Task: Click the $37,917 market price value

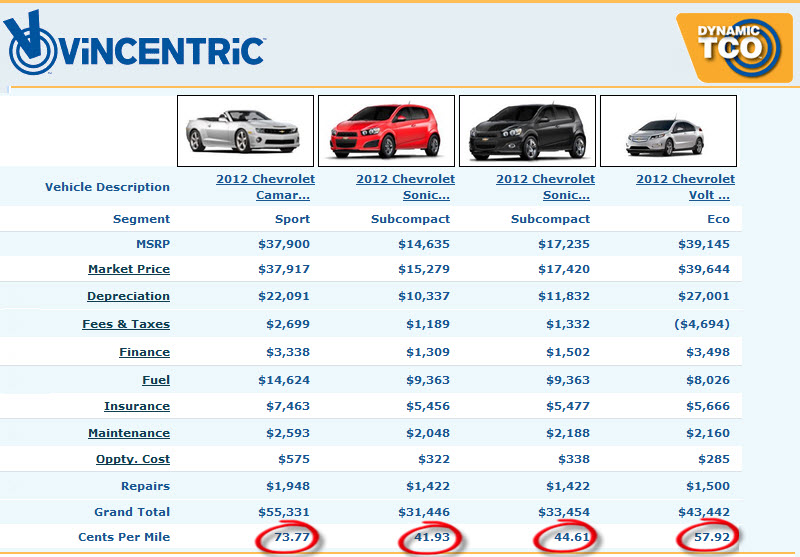Action: pos(284,269)
